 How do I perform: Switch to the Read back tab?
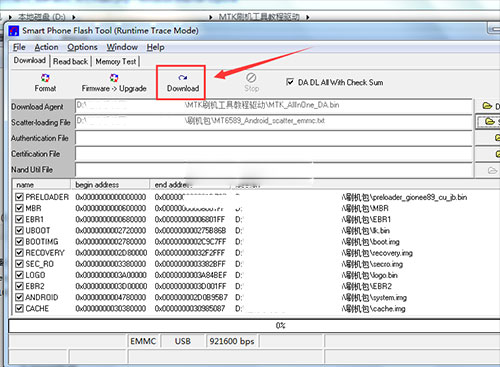pyautogui.click(x=70, y=61)
